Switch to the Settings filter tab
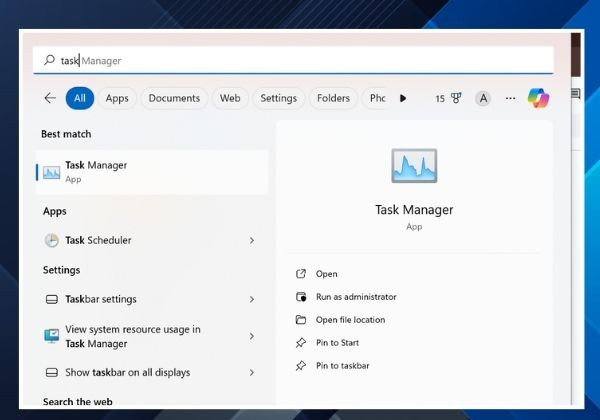 [x=279, y=98]
